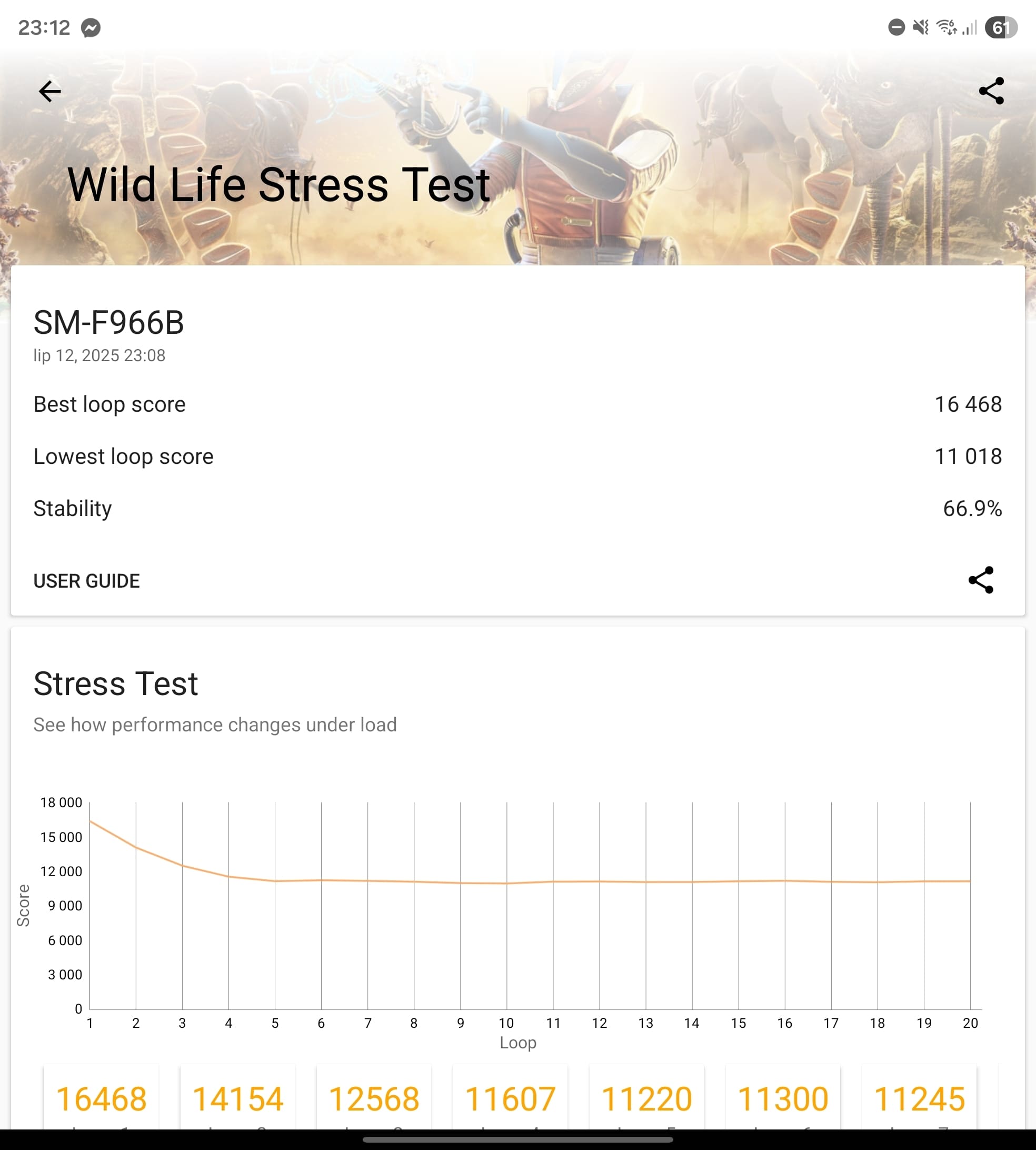The height and width of the screenshot is (1150, 1036).
Task: Open the USER GUIDE link
Action: (x=86, y=581)
